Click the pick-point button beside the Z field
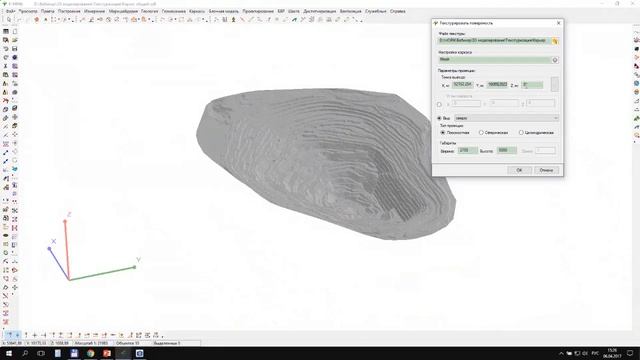 pos(554,84)
